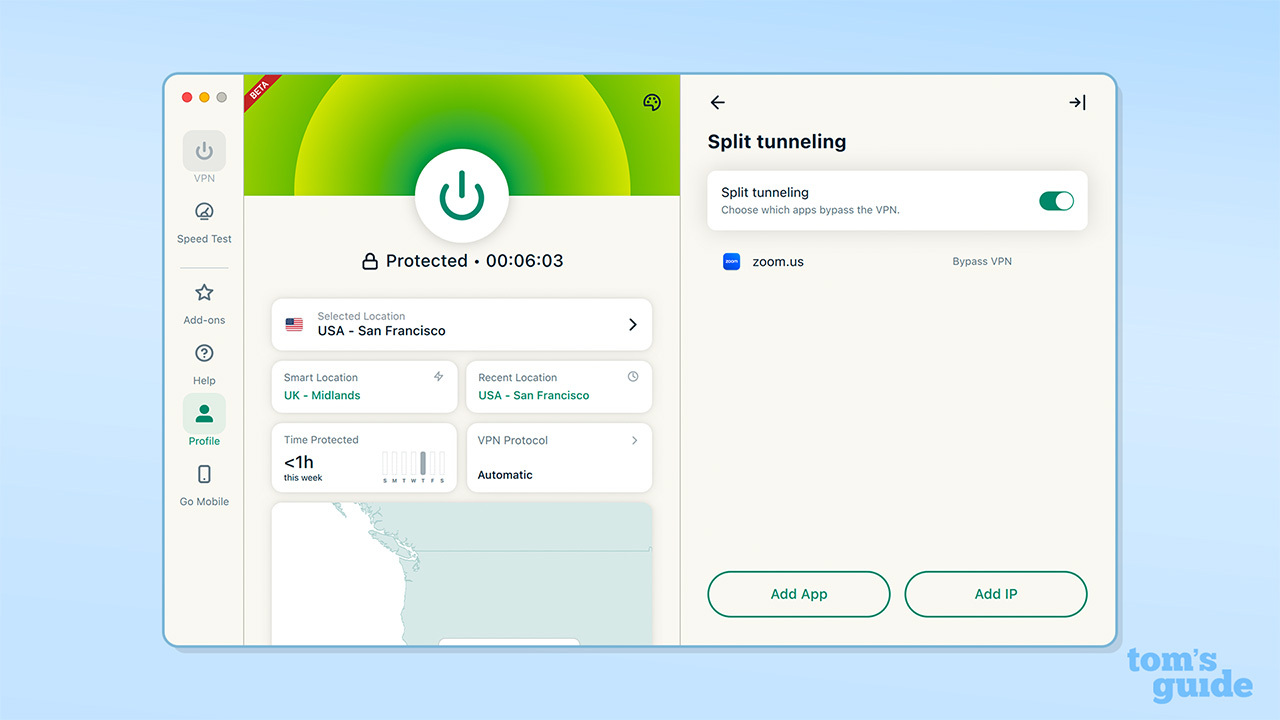
Task: Disable the Split tunneling switch
Action: point(1056,201)
